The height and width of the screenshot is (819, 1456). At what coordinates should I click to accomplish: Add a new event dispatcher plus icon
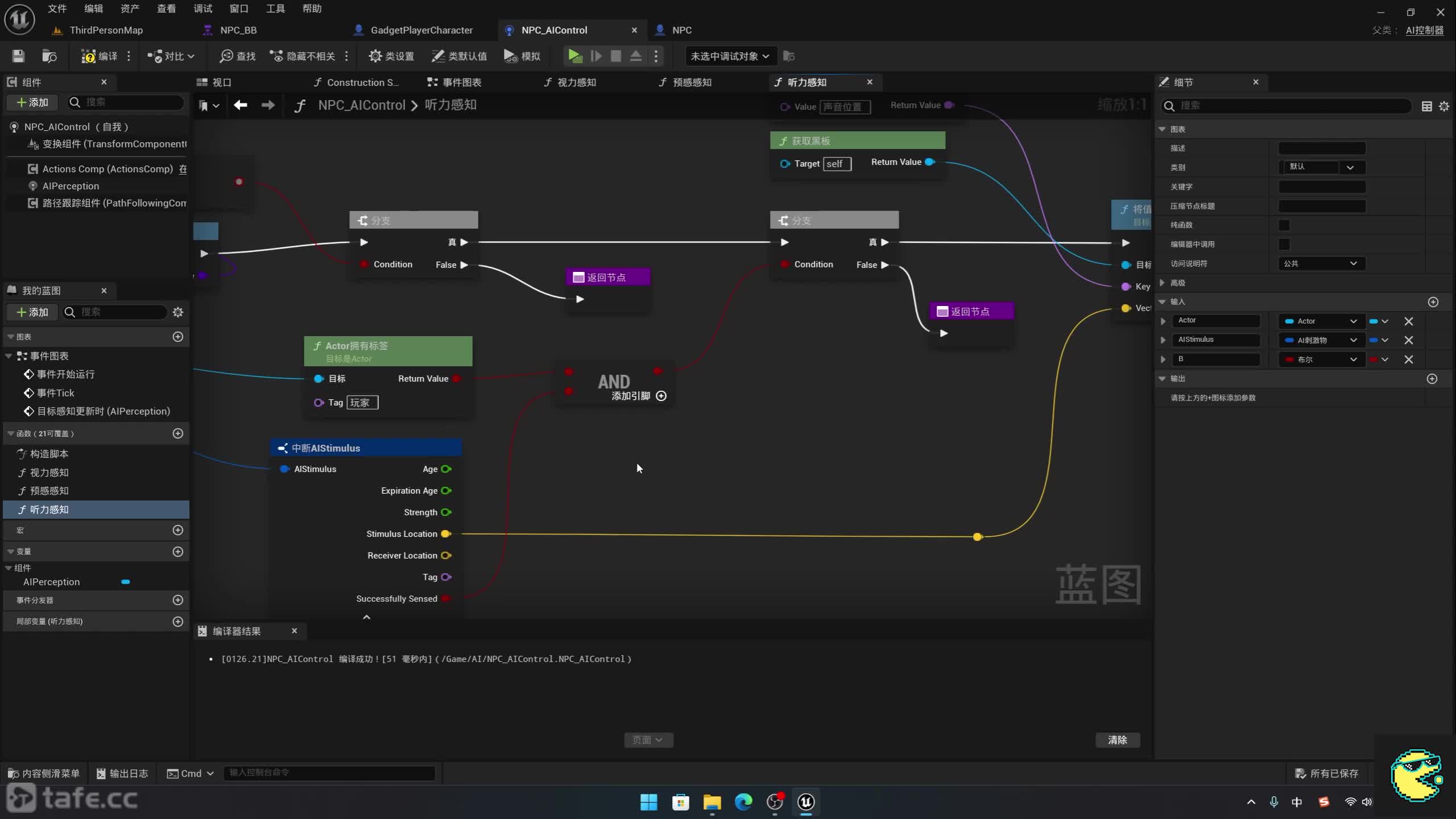178,600
